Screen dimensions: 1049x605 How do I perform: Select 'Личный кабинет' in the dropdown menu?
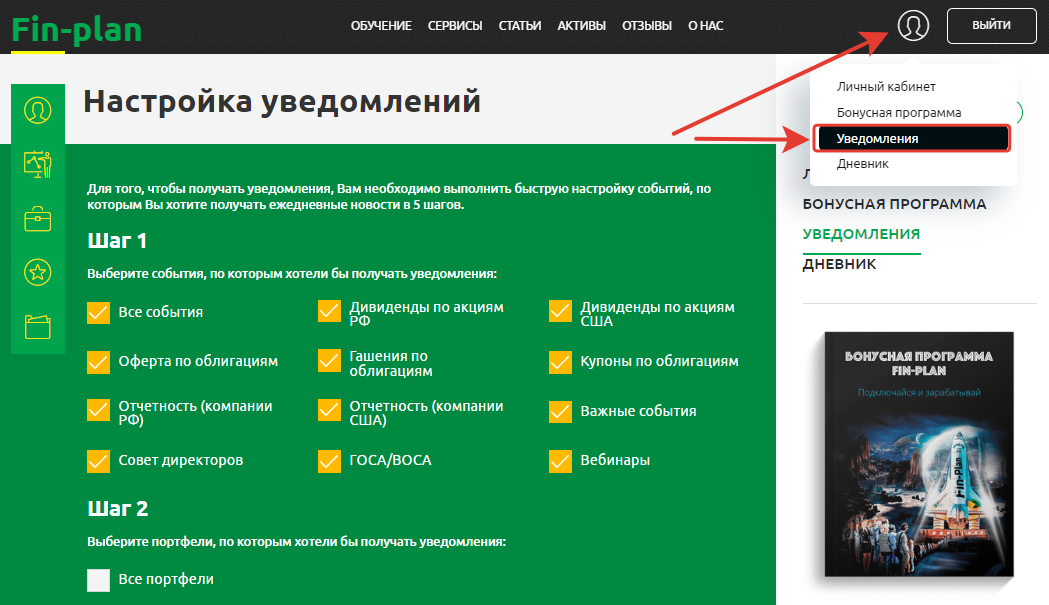tap(886, 87)
